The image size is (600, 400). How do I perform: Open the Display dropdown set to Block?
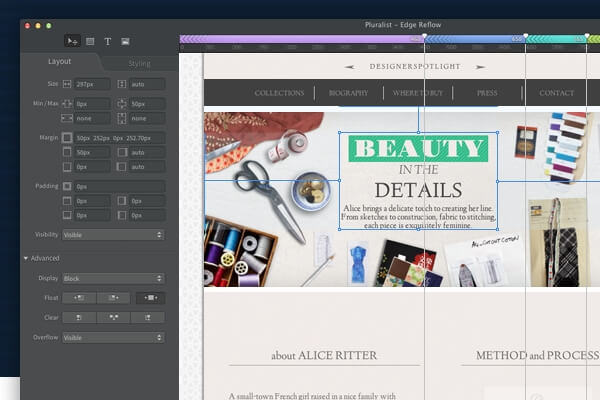click(x=112, y=278)
